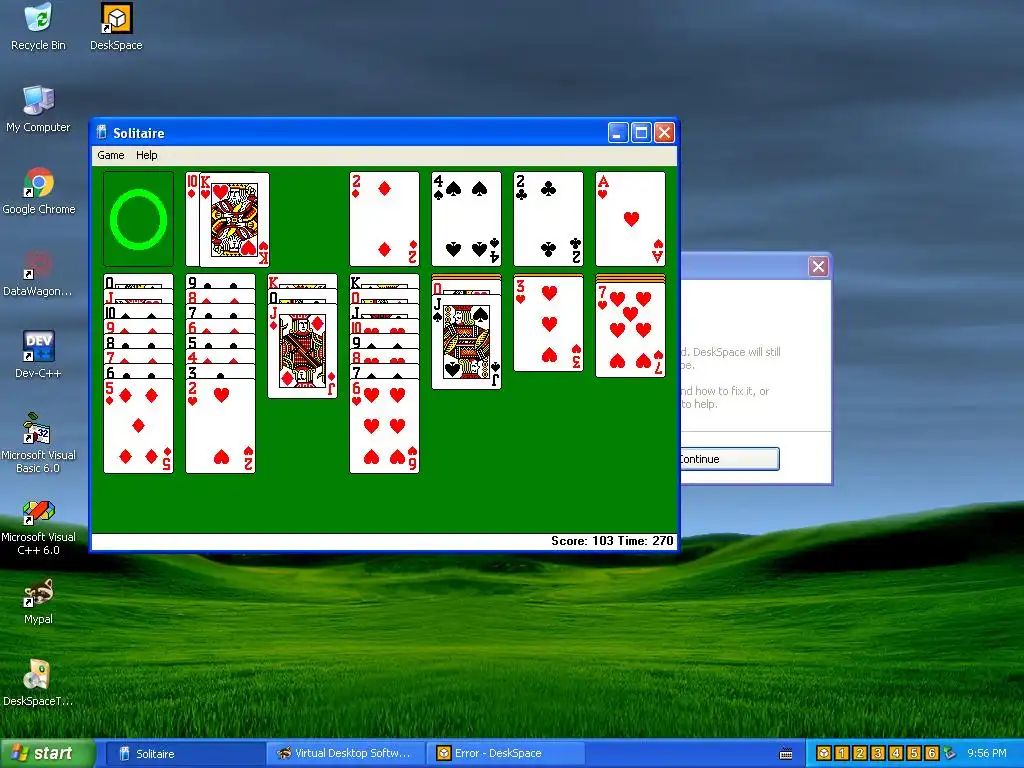Maximize the Solitaire window
The image size is (1024, 768).
click(641, 133)
